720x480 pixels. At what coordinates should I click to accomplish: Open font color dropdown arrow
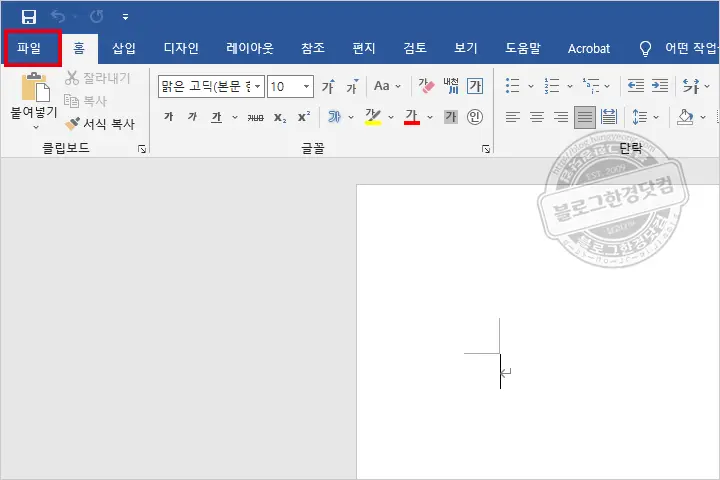[430, 118]
